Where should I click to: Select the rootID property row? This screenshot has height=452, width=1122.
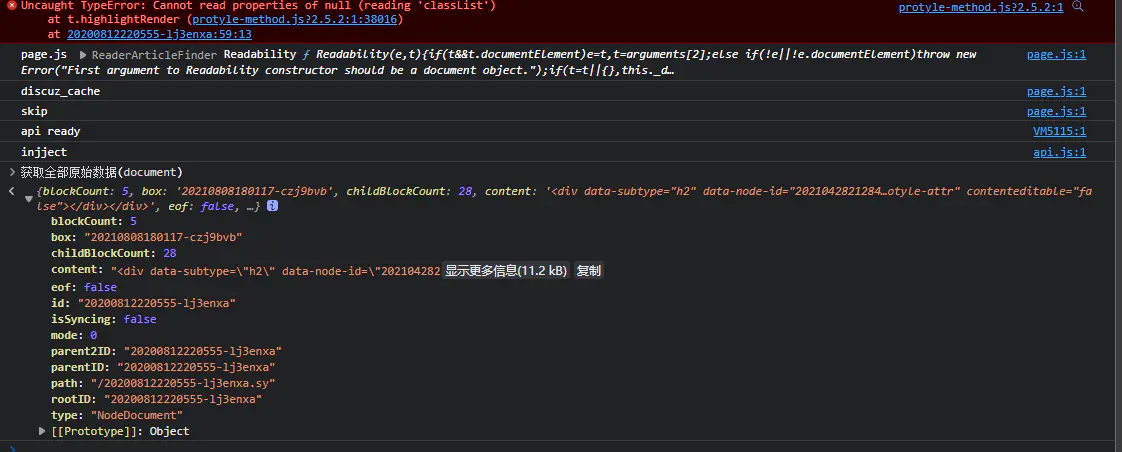point(157,399)
